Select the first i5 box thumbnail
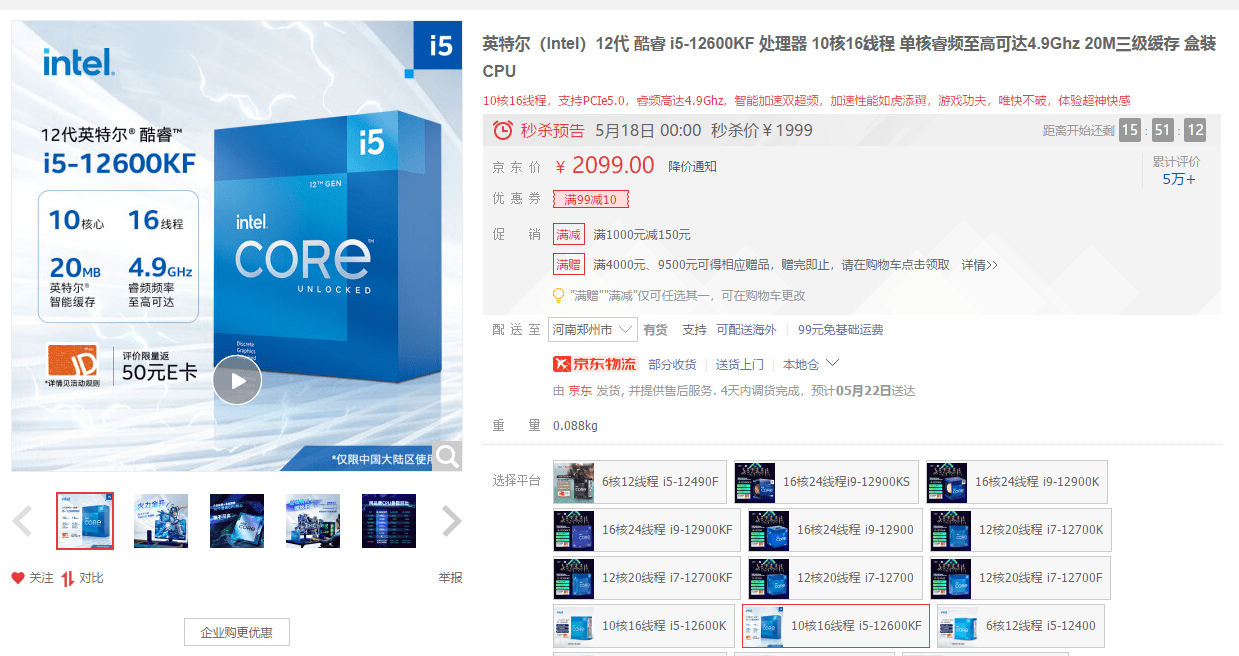Viewport: 1239px width, 656px height. point(85,521)
